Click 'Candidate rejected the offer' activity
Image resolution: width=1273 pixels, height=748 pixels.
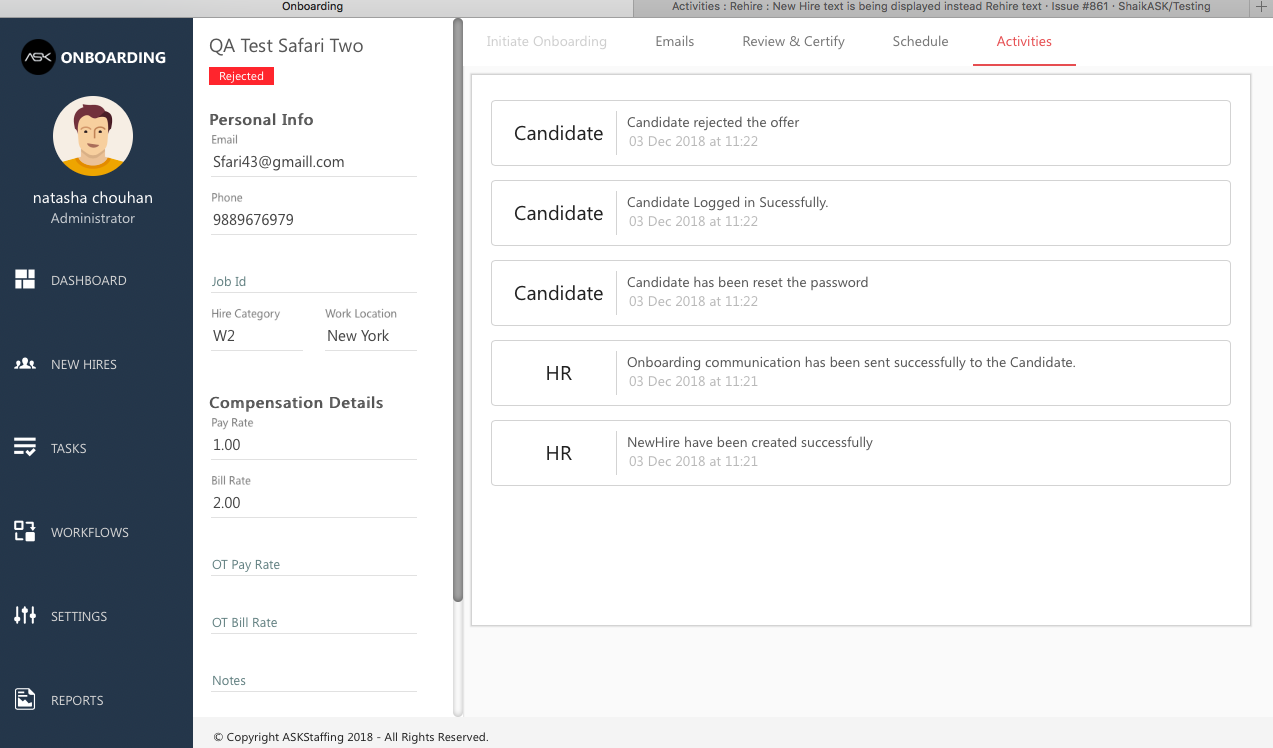[x=860, y=133]
